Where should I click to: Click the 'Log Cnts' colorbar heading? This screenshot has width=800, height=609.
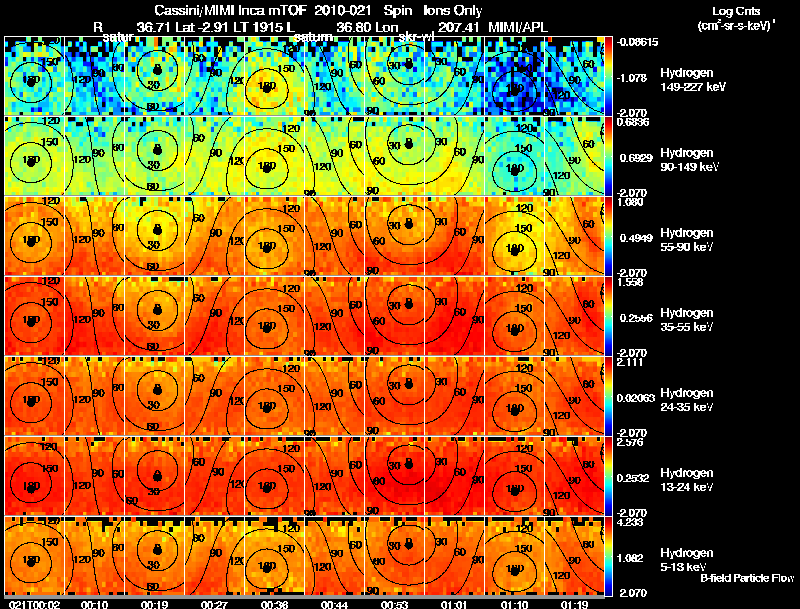pyautogui.click(x=736, y=11)
